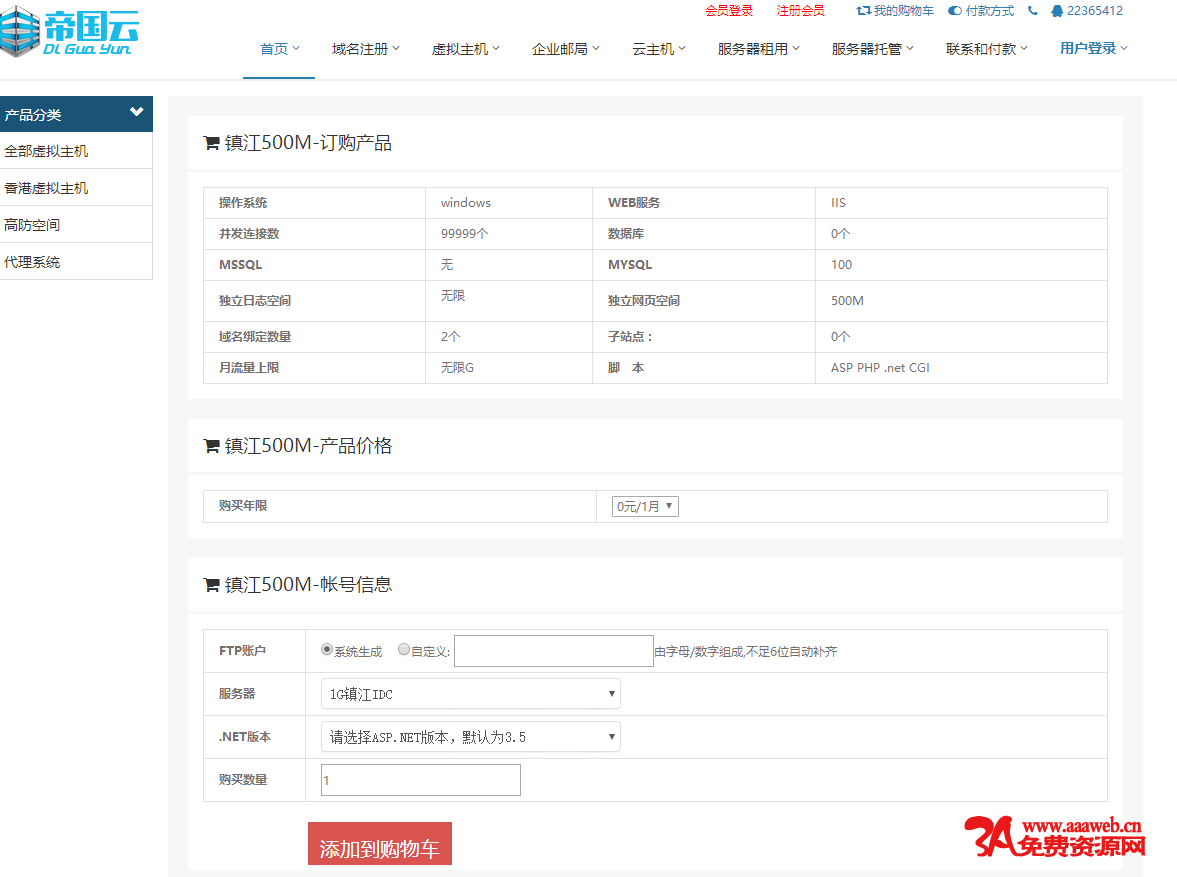
Task: Open the 服务器 1G镇江IDC dropdown
Action: [x=470, y=694]
